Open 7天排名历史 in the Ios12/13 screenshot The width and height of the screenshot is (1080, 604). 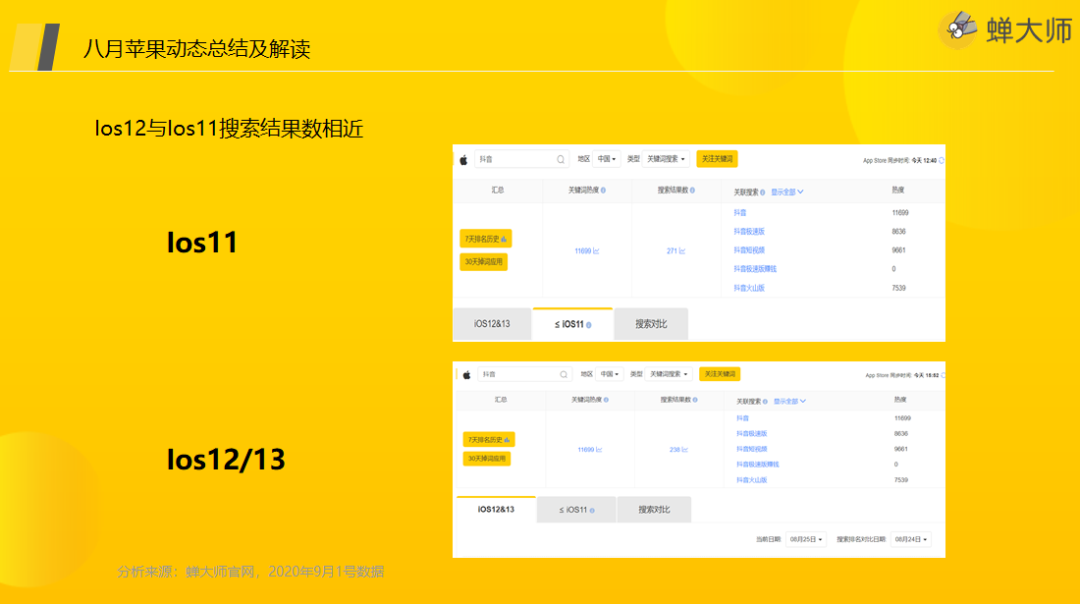[488, 439]
